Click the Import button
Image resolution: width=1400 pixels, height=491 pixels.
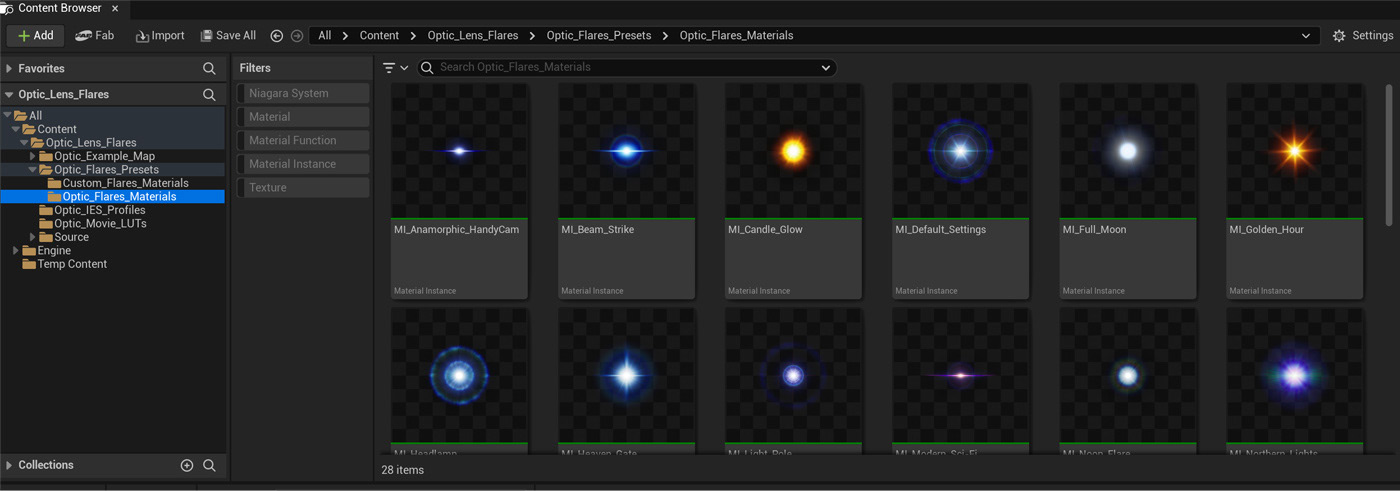point(160,36)
